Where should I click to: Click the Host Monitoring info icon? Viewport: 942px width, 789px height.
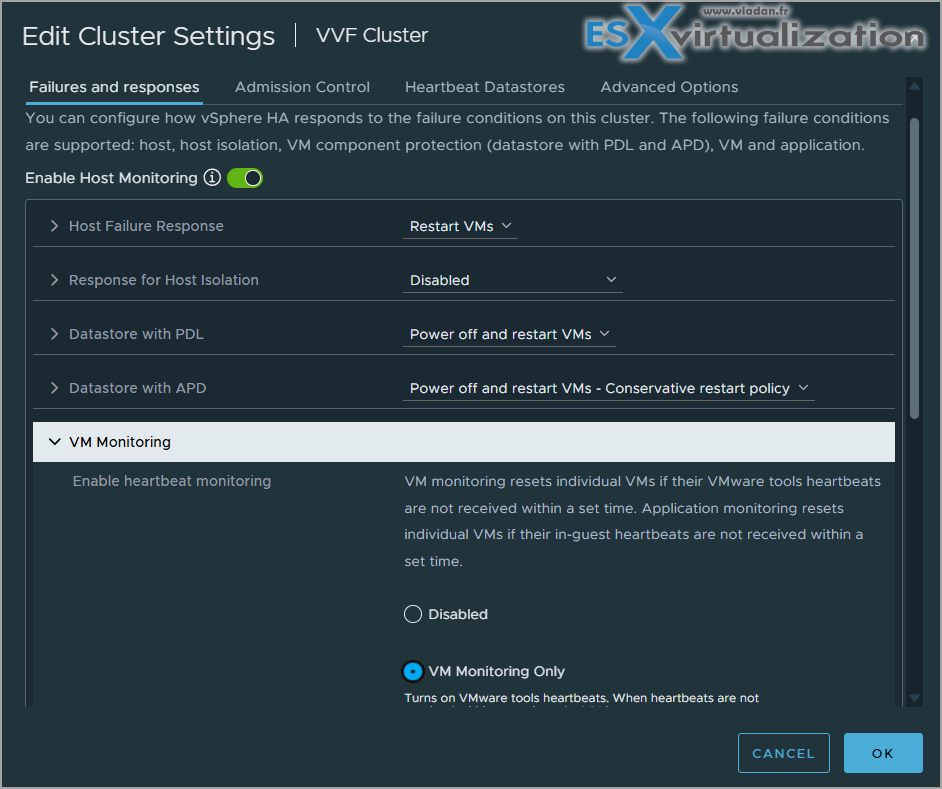[212, 178]
